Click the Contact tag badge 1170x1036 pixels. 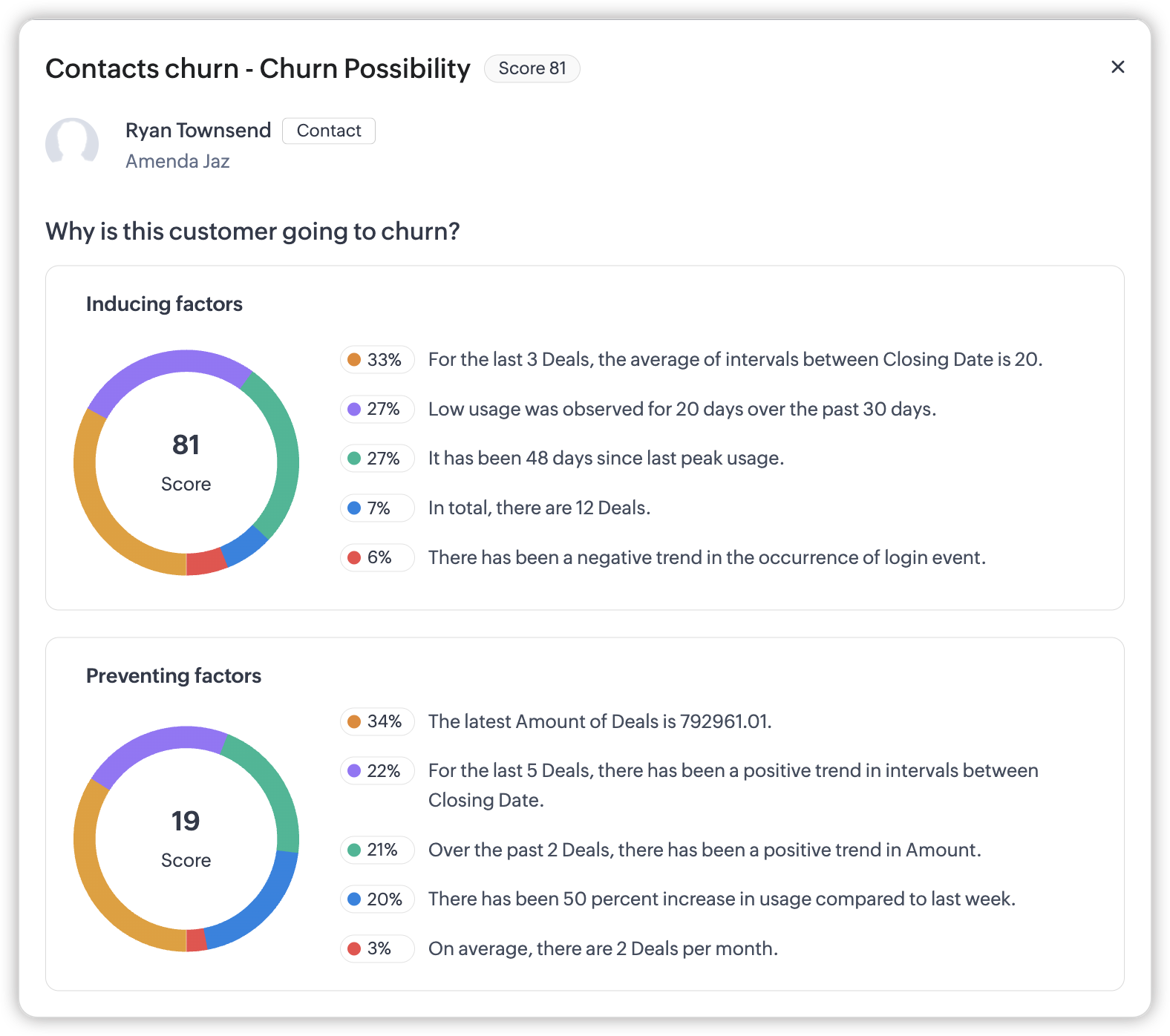[328, 131]
